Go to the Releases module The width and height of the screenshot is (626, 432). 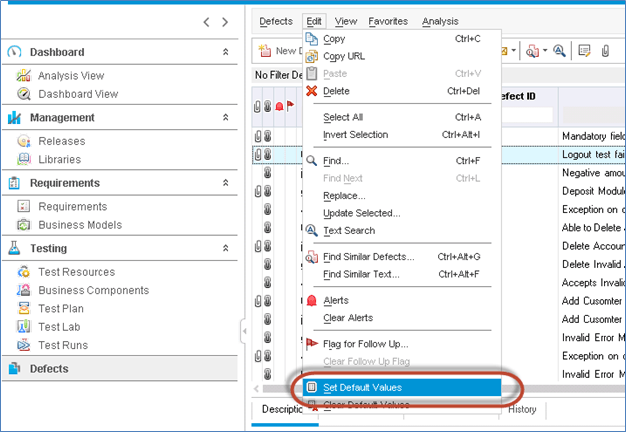point(61,142)
